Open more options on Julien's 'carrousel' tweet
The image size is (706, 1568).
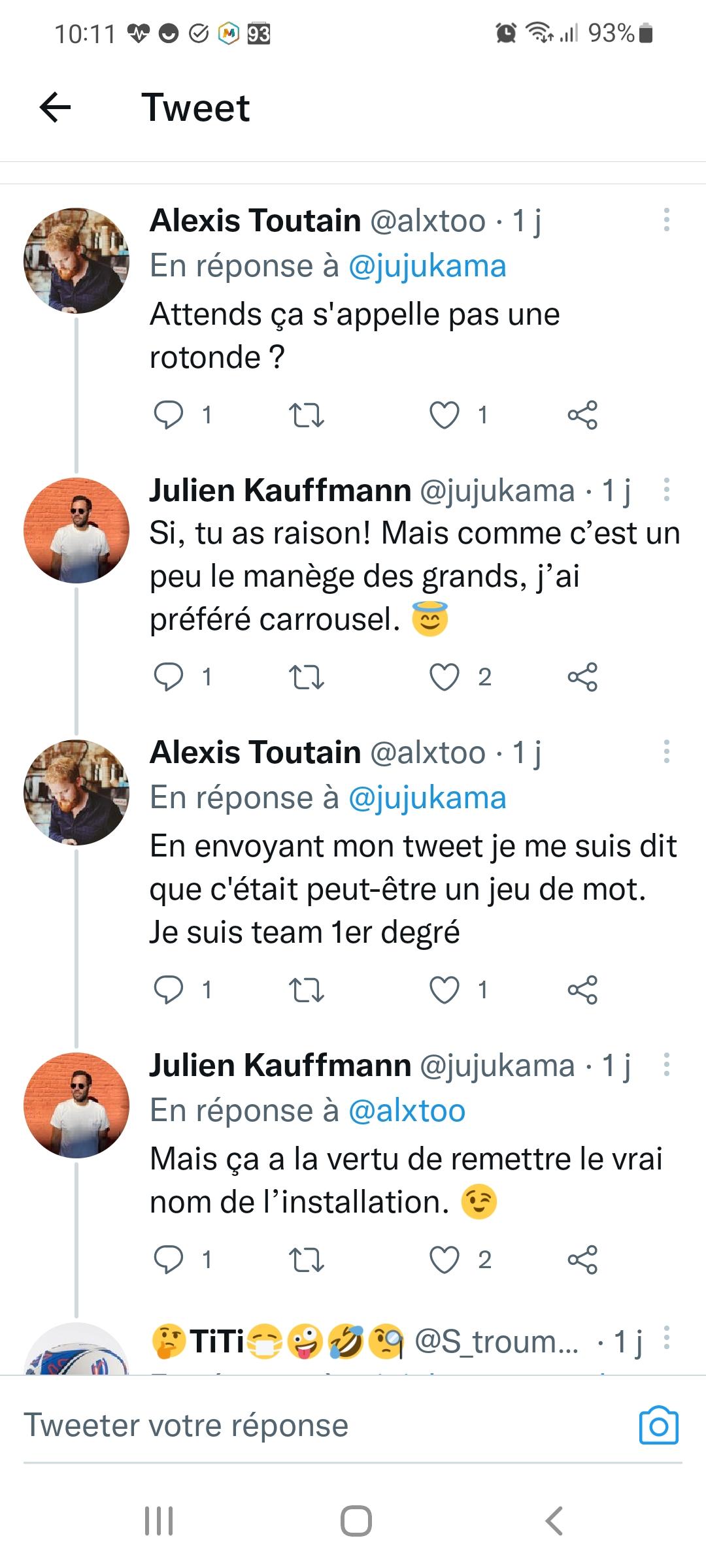click(x=666, y=490)
